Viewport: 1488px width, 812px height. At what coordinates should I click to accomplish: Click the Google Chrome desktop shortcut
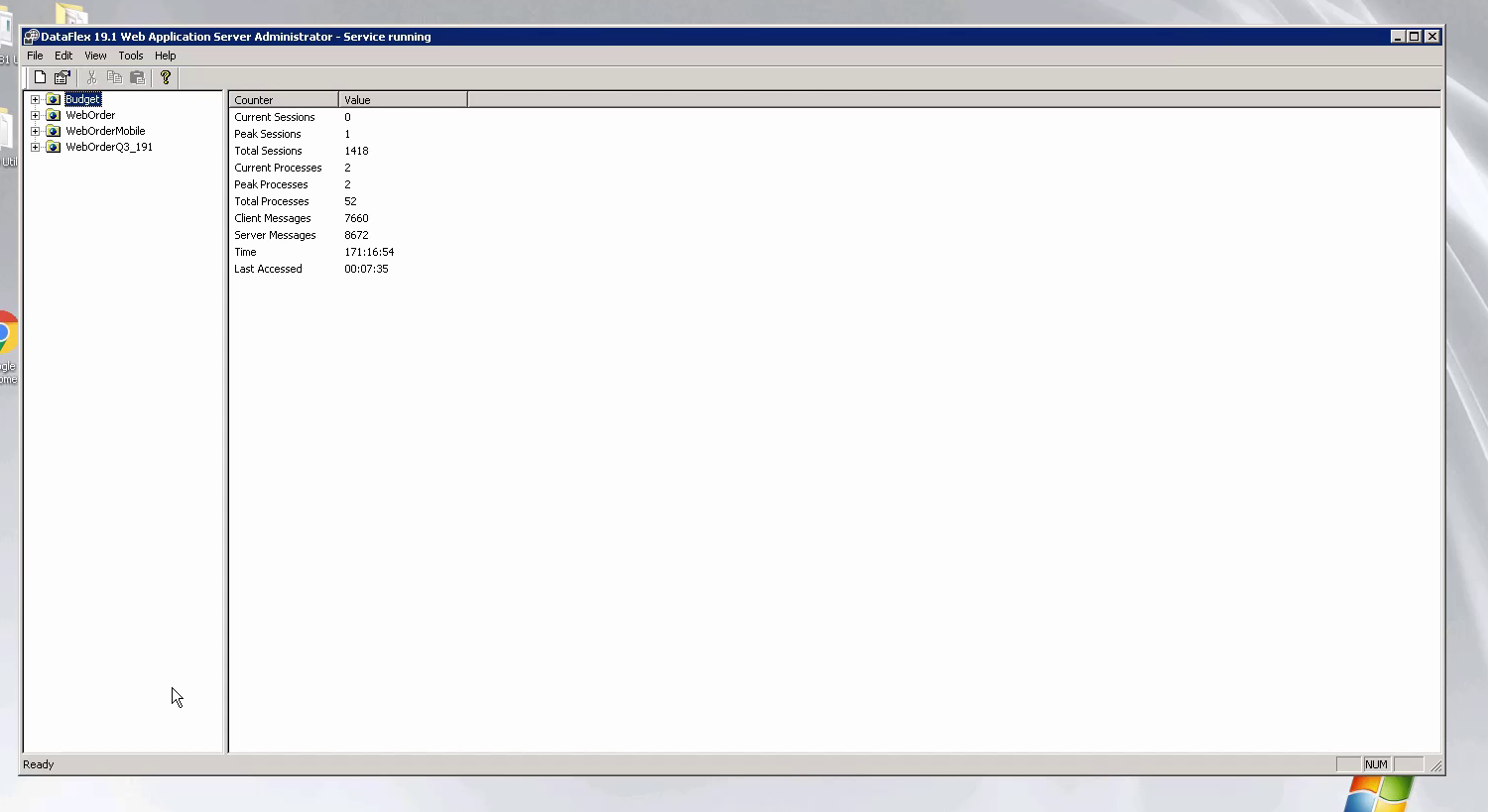click(6, 337)
